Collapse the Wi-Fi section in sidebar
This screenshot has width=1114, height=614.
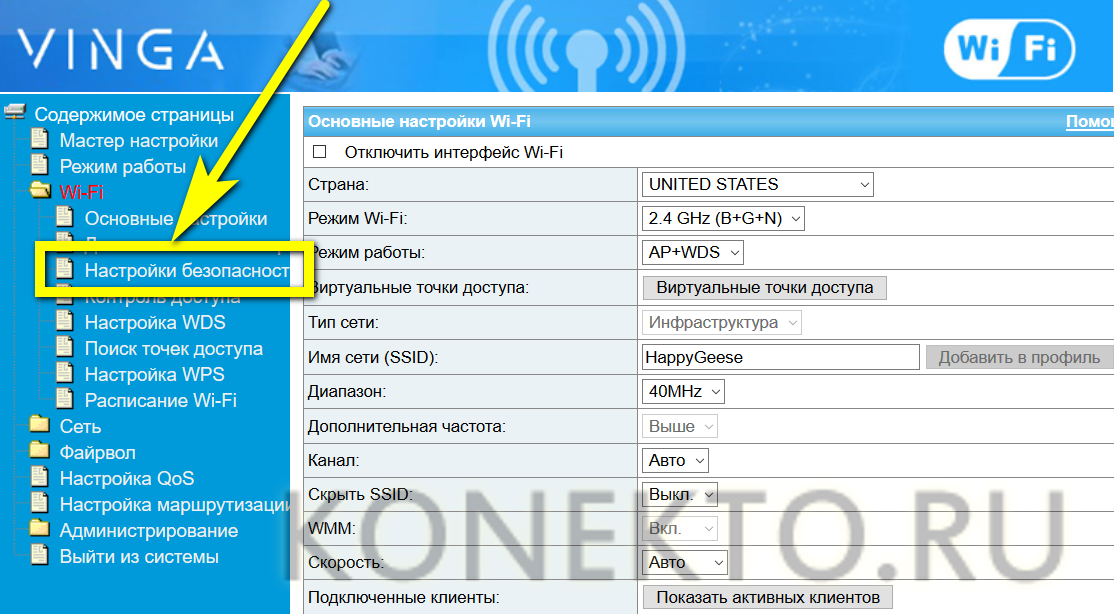81,192
